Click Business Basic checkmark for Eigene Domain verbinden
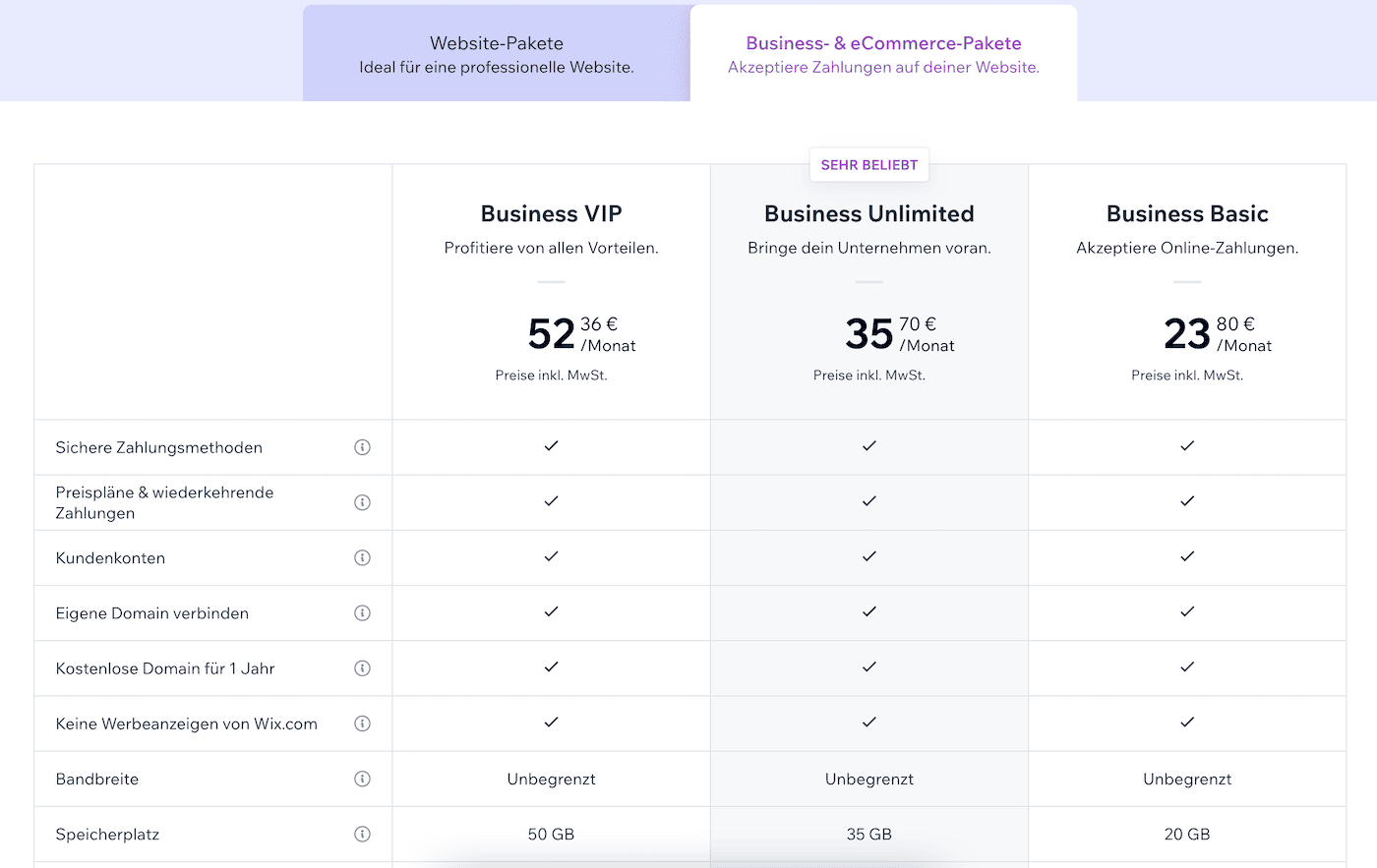The image size is (1377, 868). click(1187, 611)
